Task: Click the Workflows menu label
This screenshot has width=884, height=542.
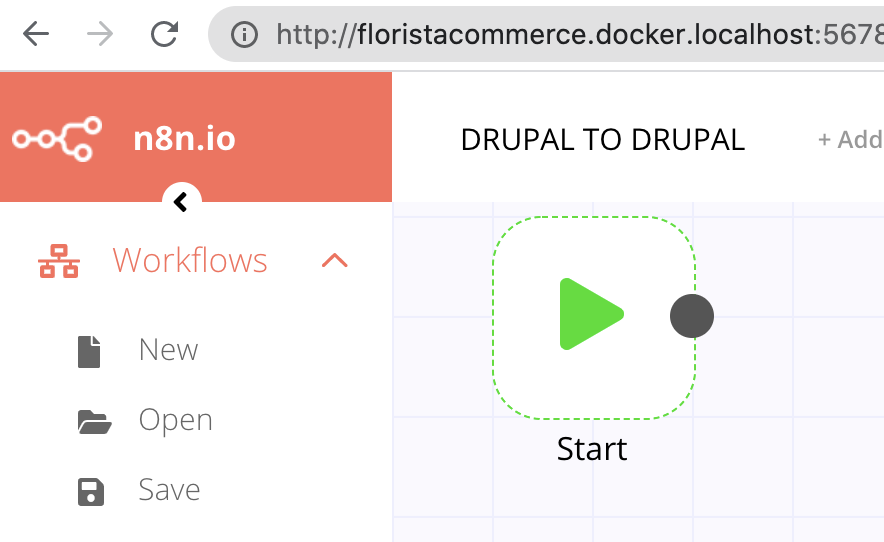Action: tap(190, 261)
